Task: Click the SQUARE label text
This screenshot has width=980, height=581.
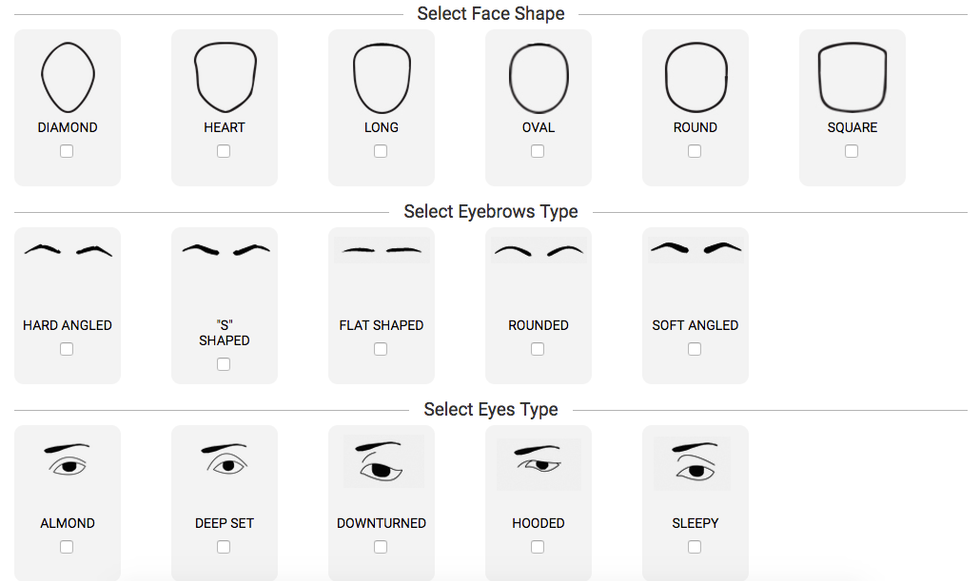Action: [x=852, y=127]
